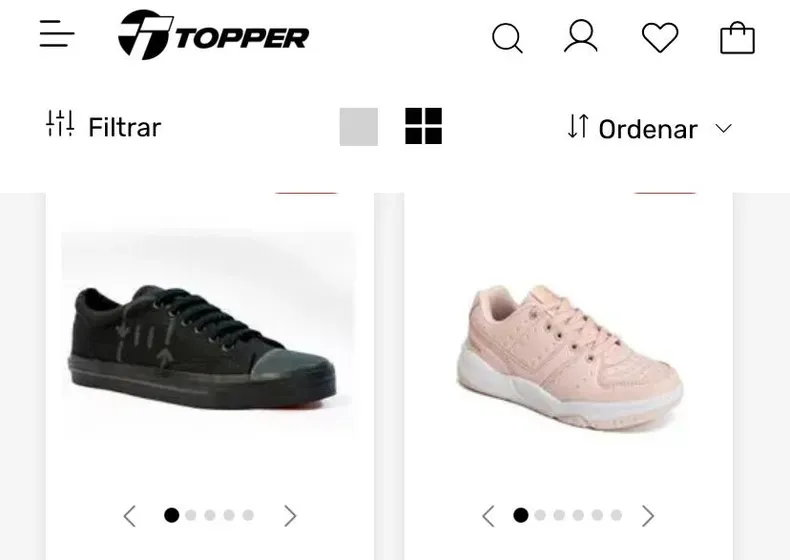This screenshot has height=560, width=790.
Task: Click the Filtrar text
Action: pyautogui.click(x=124, y=127)
